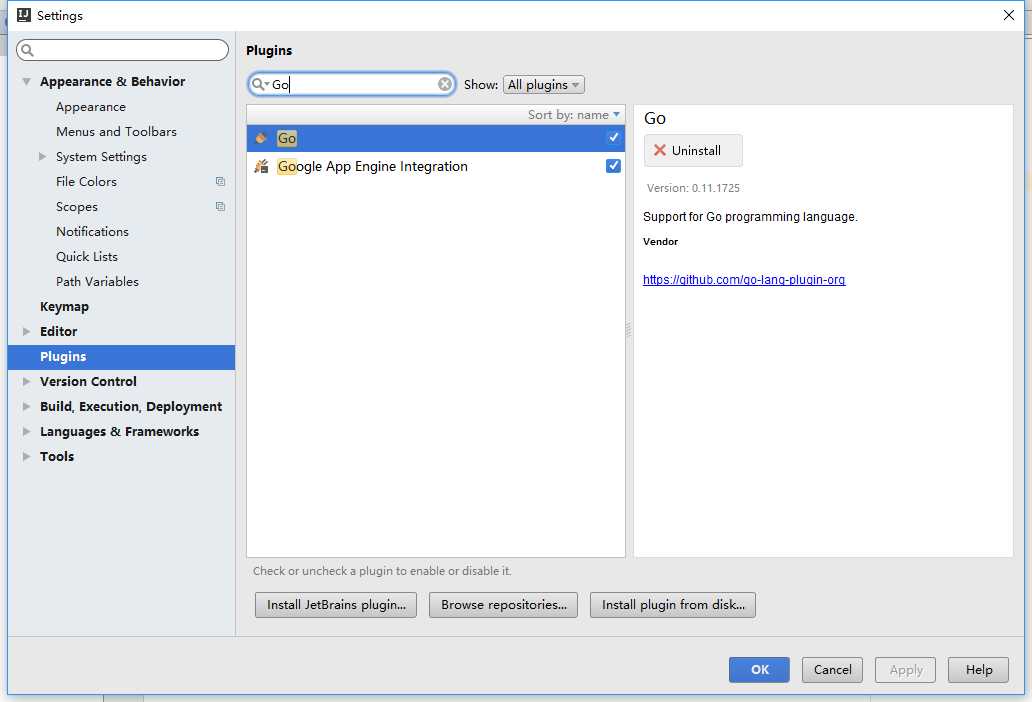Click the Go title in details pane
The height and width of the screenshot is (702, 1032).
(x=655, y=118)
